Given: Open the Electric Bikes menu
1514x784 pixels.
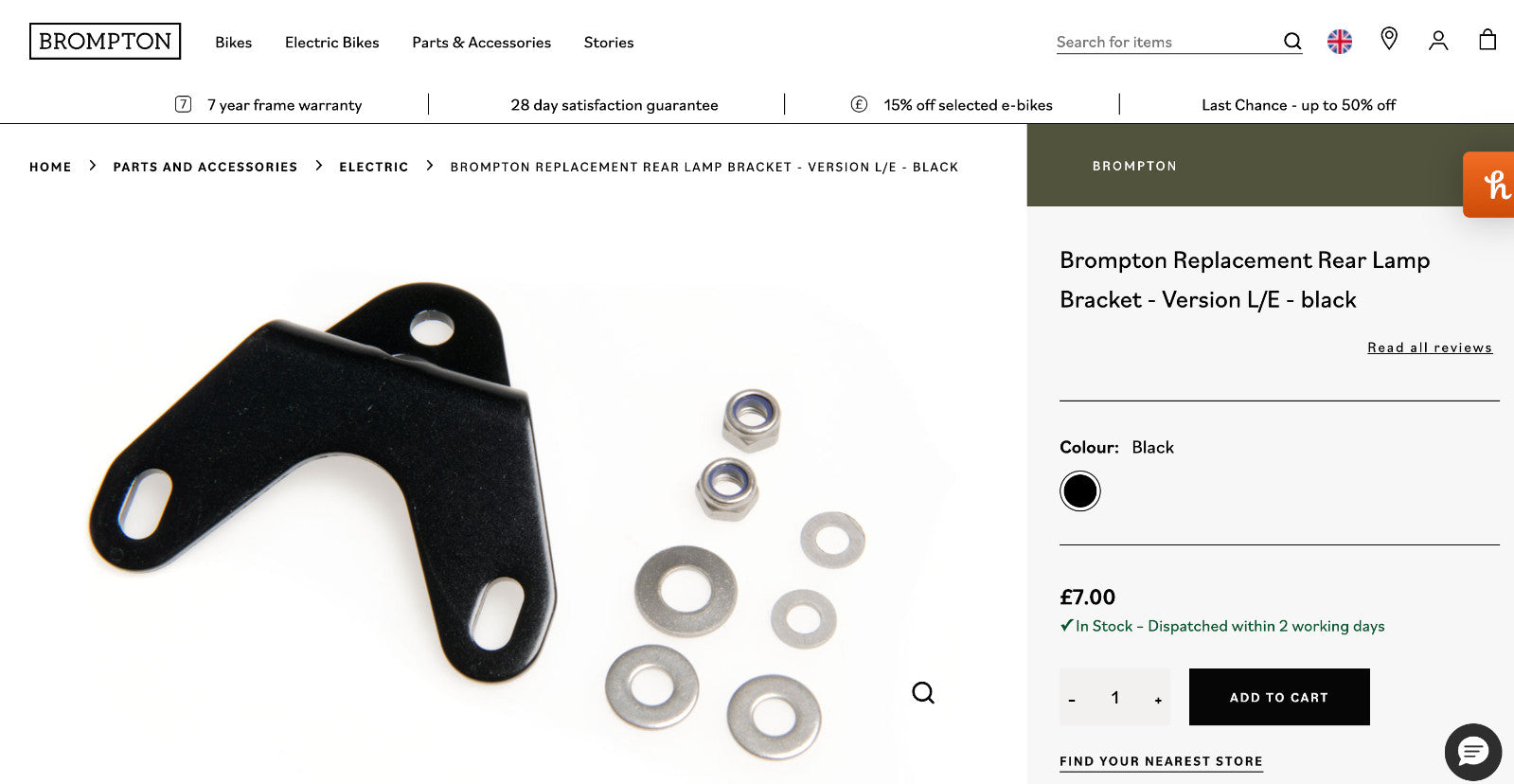Looking at the screenshot, I should coord(331,43).
